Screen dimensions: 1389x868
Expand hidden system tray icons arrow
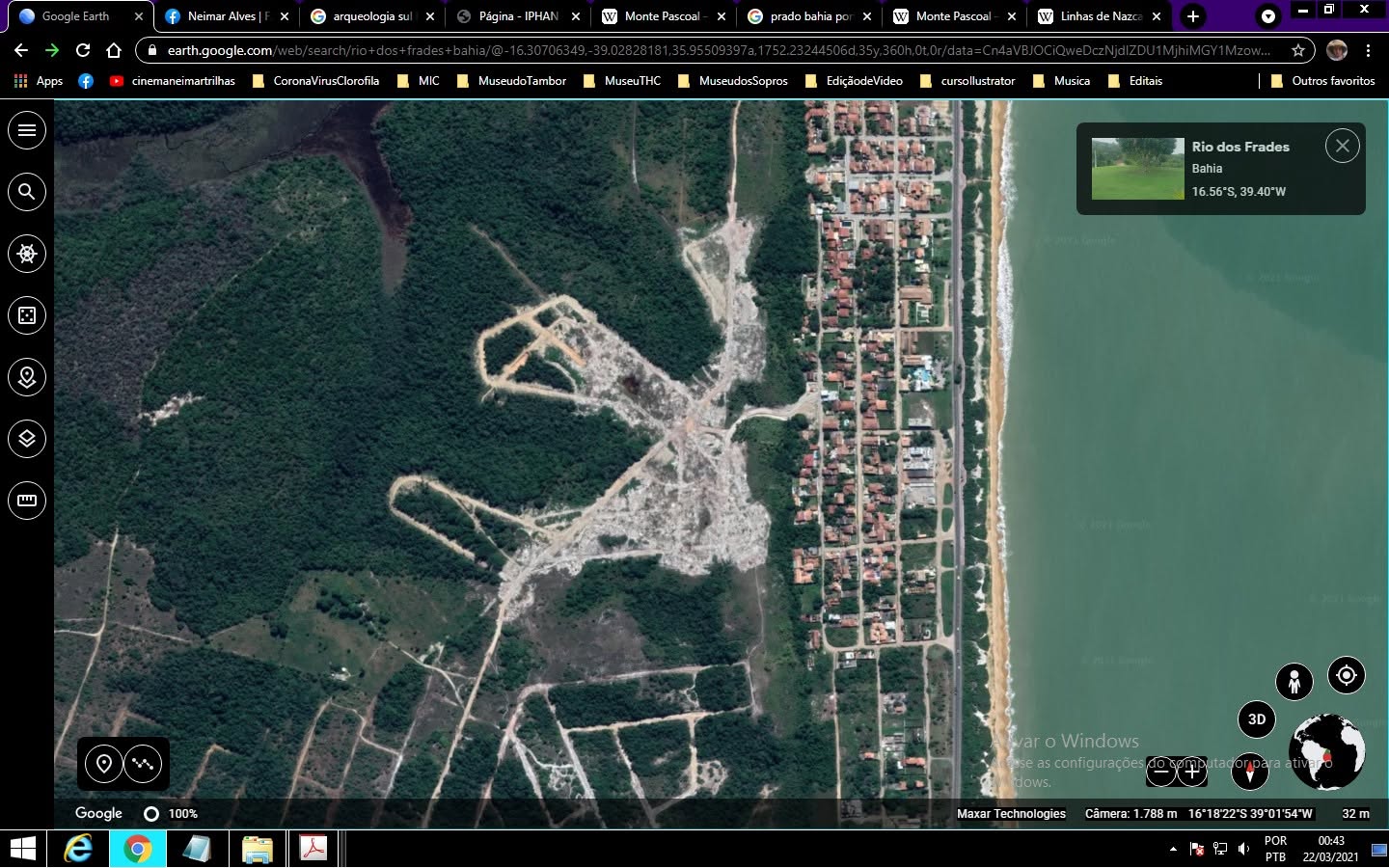[1173, 850]
